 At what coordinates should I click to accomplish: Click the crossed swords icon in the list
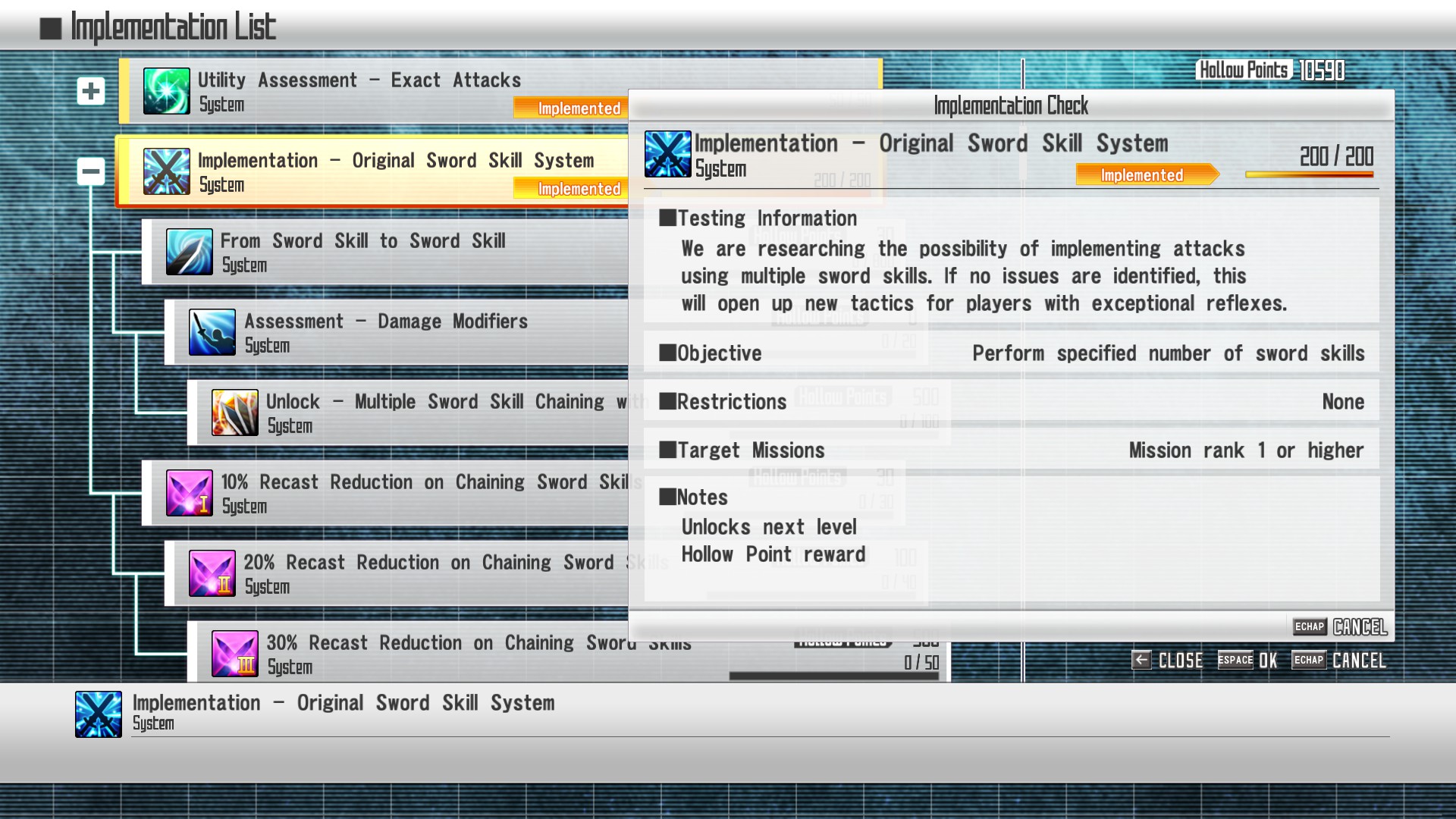click(x=166, y=171)
